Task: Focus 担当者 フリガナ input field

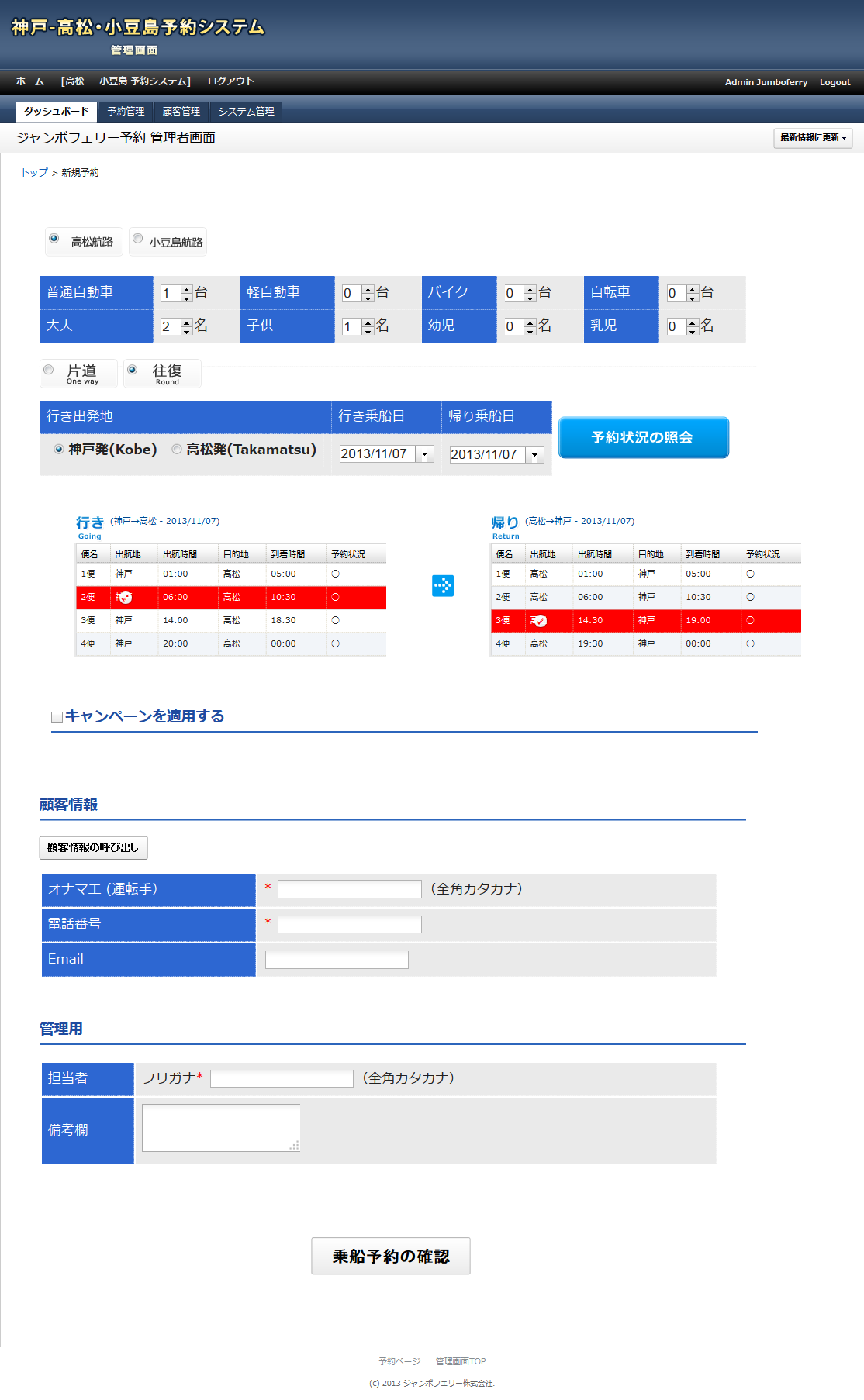Action: pos(282,1078)
